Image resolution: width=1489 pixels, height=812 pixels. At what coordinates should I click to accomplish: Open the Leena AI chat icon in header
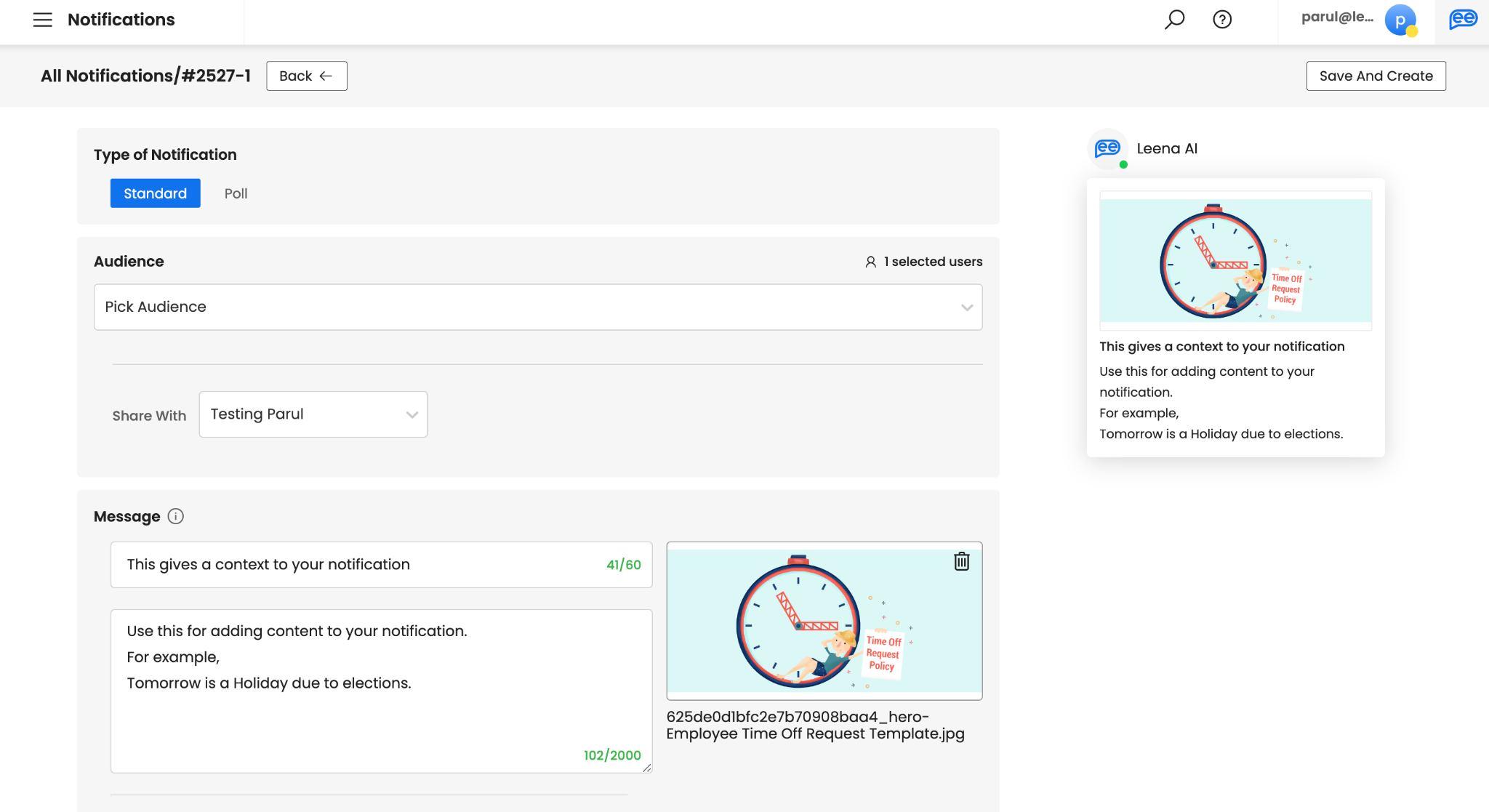point(1462,20)
